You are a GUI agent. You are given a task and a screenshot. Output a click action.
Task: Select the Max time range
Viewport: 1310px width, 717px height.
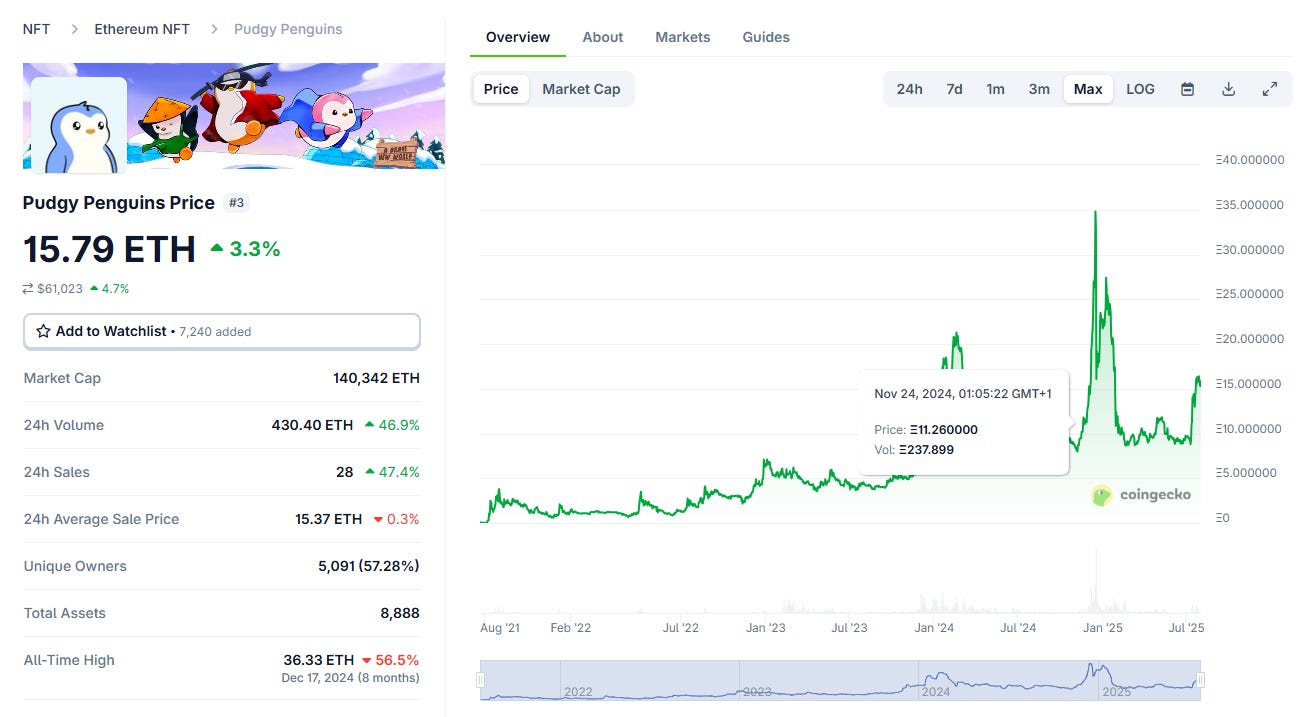(x=1088, y=89)
